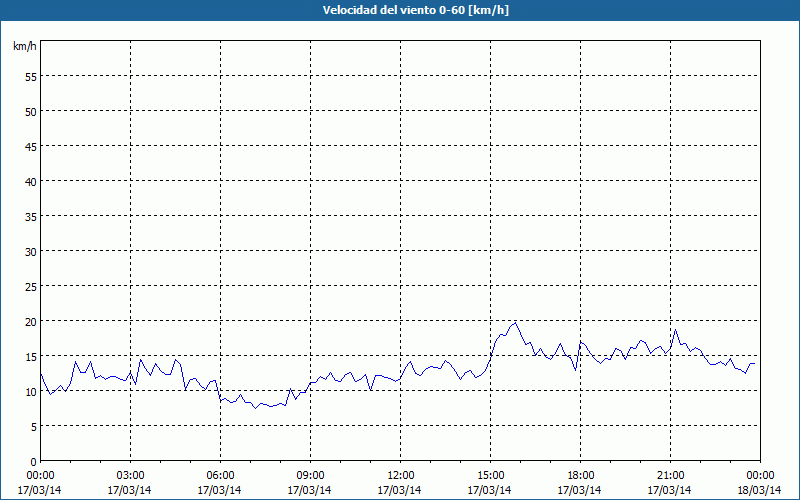Click the y-axis label 55

[x=31, y=77]
